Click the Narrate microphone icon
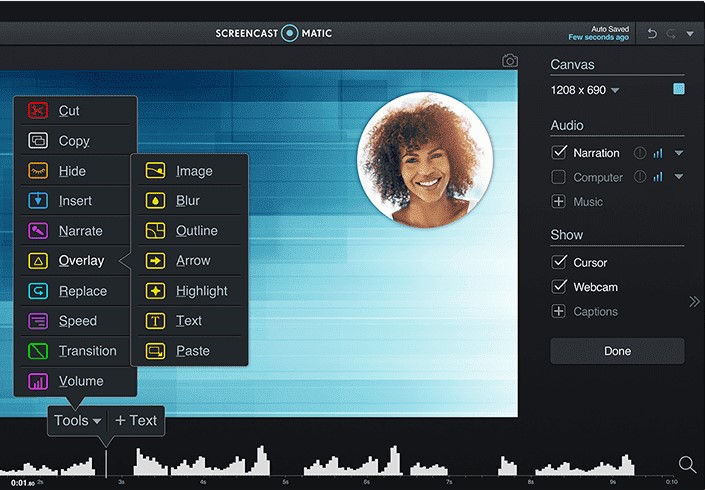This screenshot has height=490, width=705. tap(38, 231)
